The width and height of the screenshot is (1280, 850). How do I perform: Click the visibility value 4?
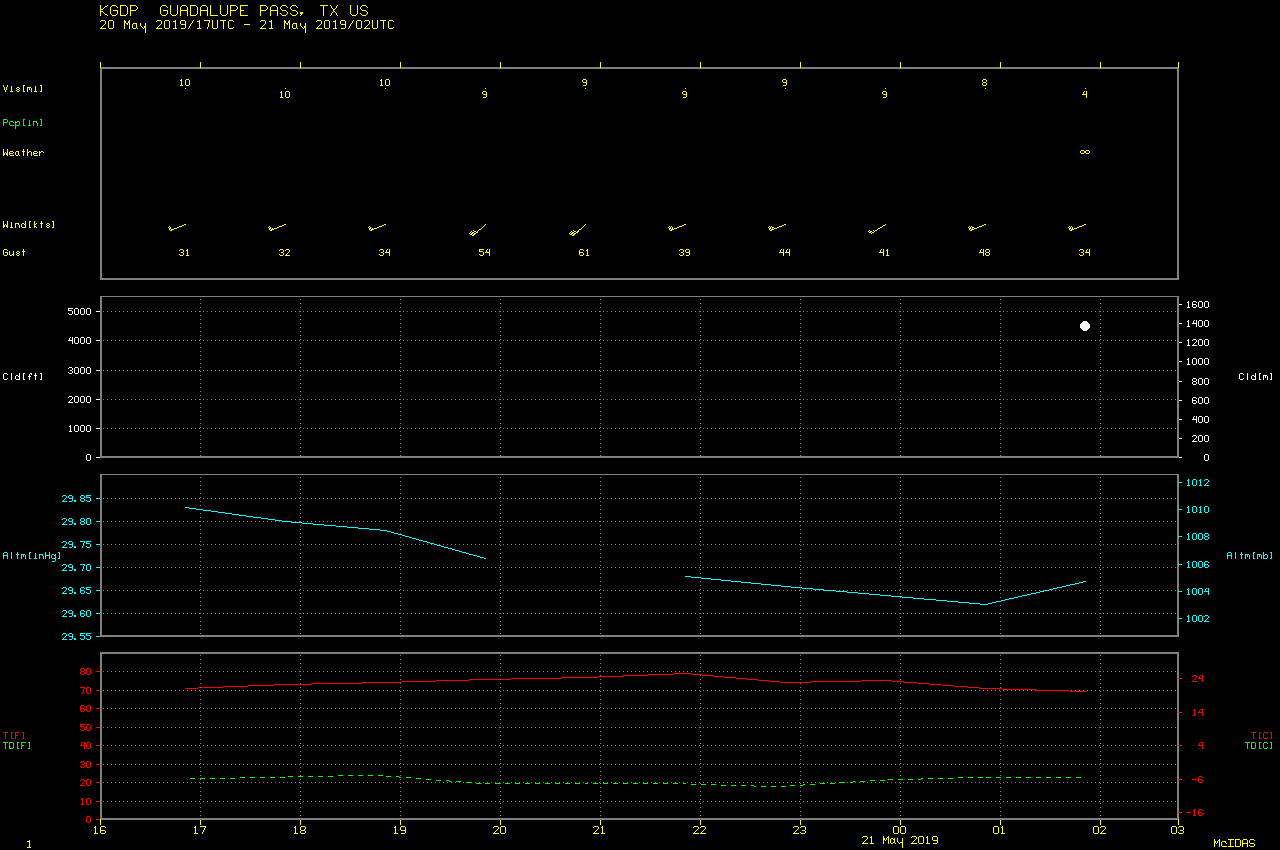tap(1084, 95)
